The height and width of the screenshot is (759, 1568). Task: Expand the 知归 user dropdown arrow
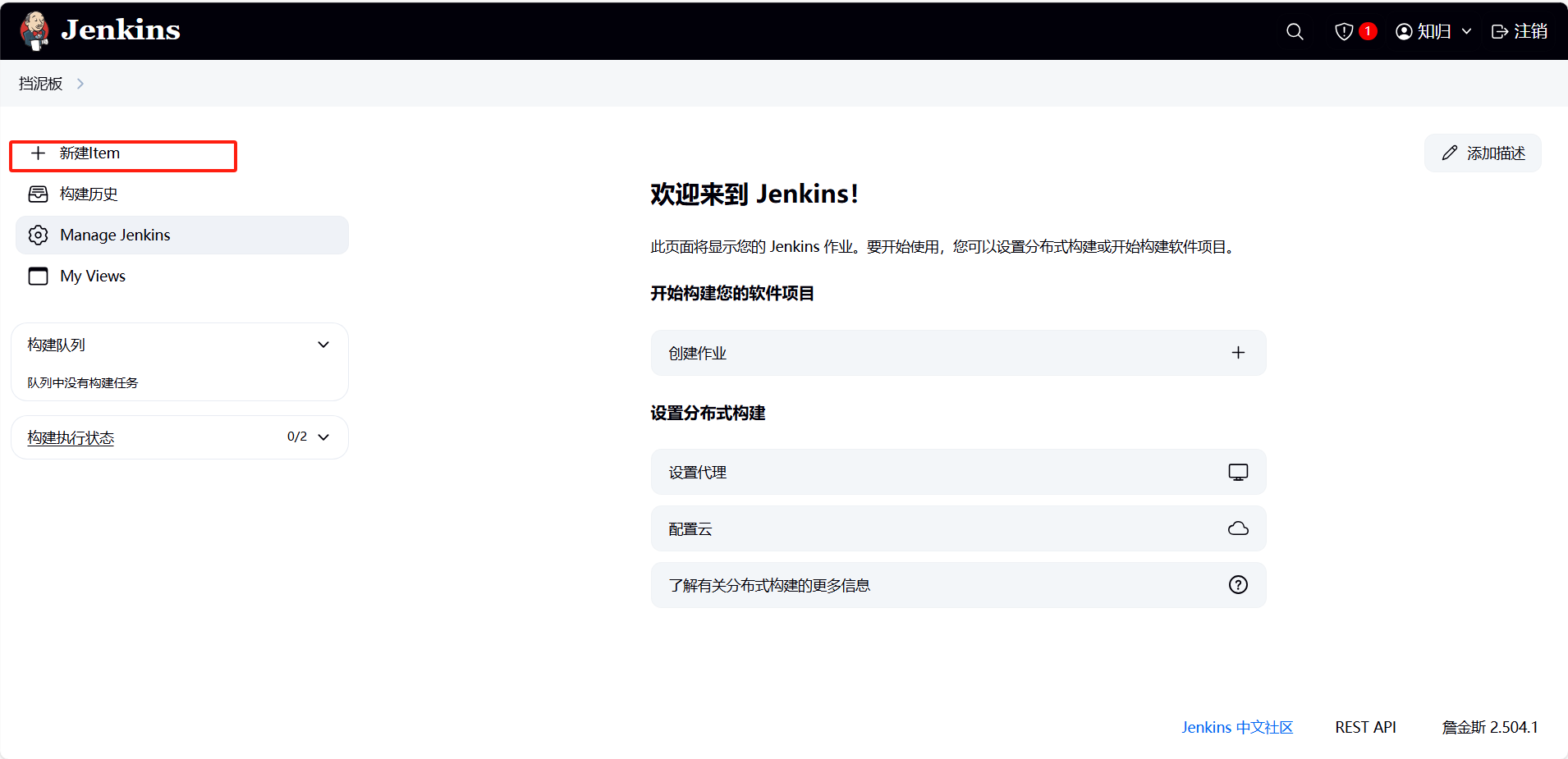[1466, 31]
